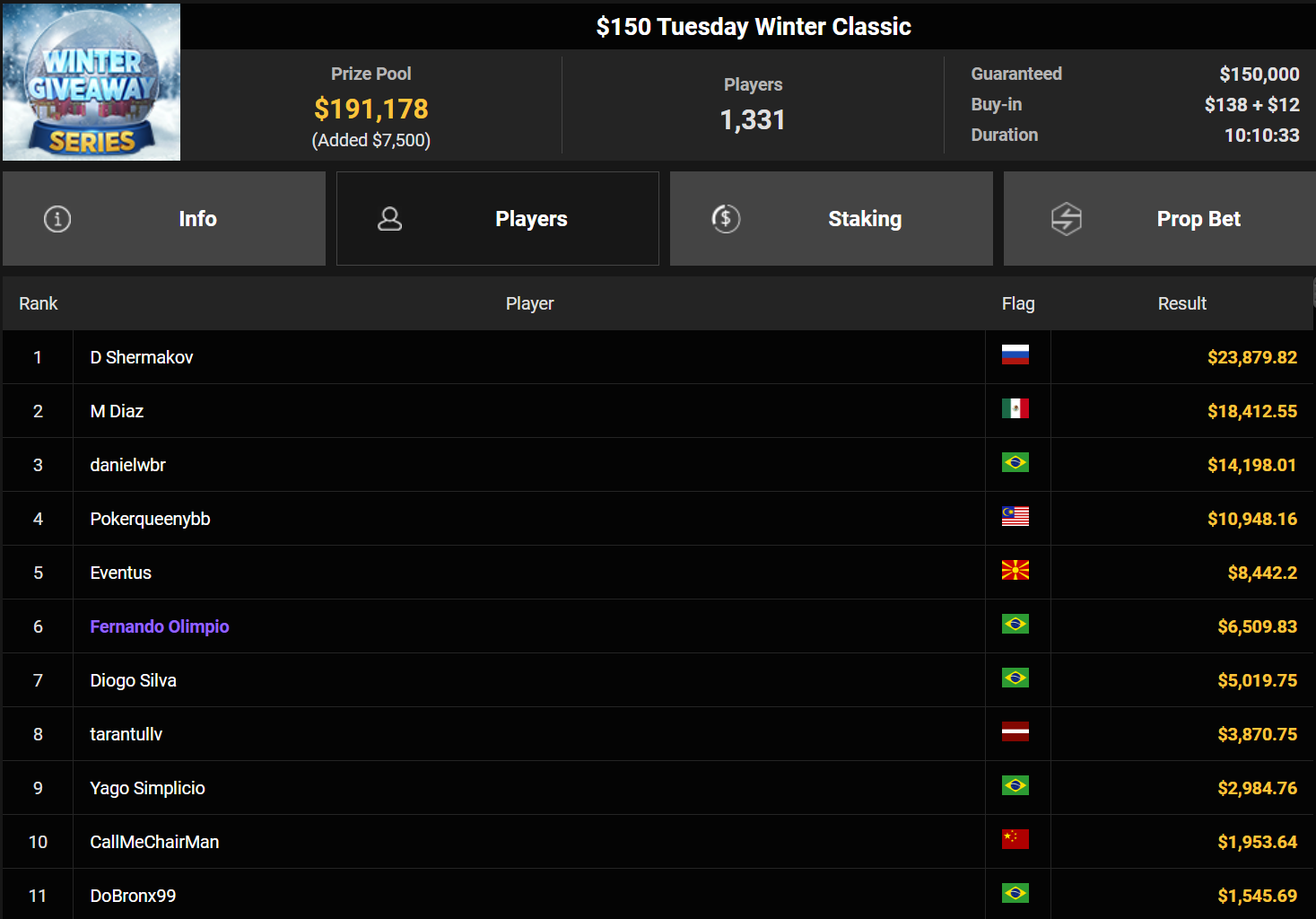The width and height of the screenshot is (1316, 919).
Task: Select player D Shermakov's name
Action: (x=142, y=357)
